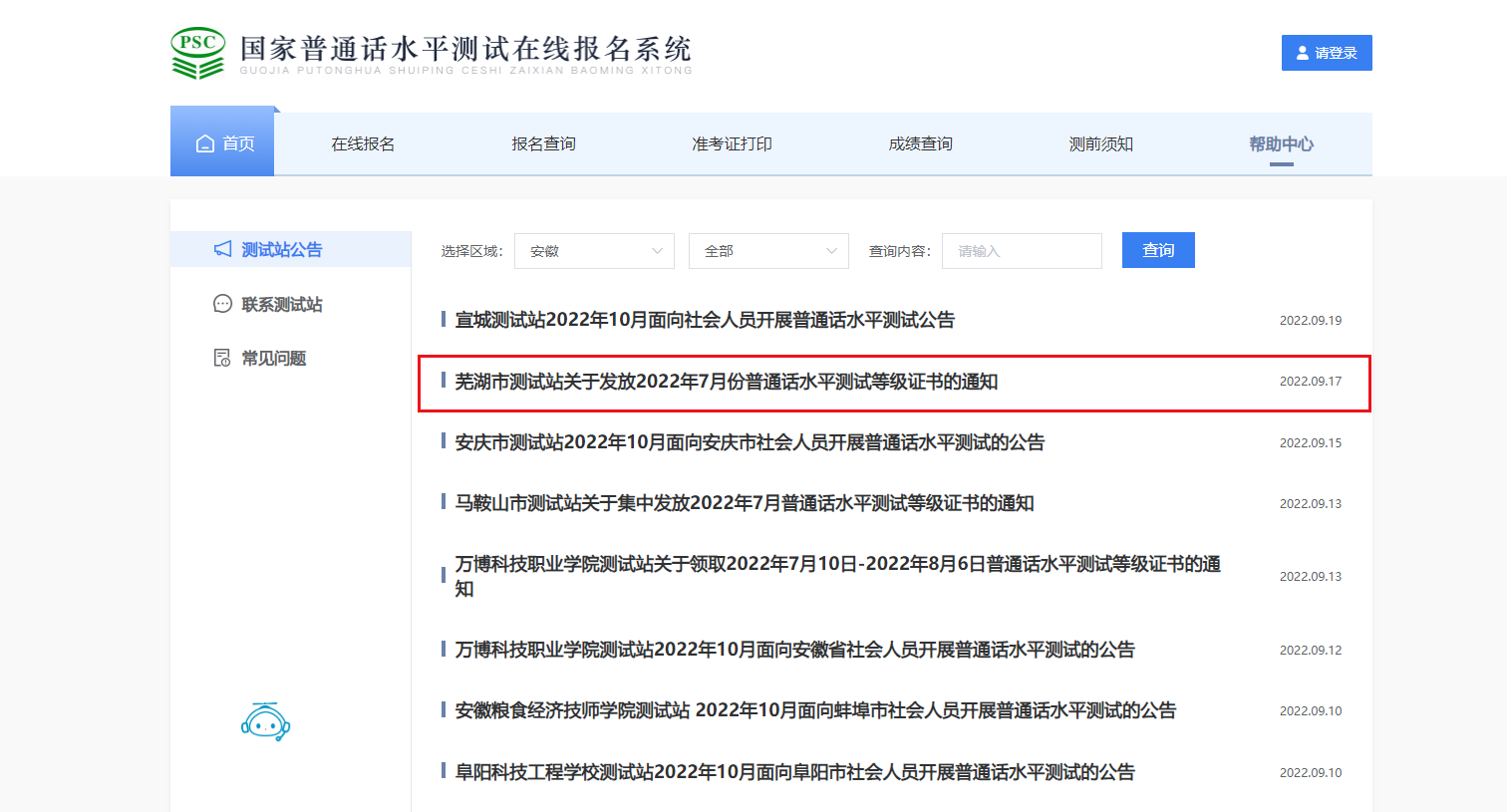The height and width of the screenshot is (812, 1507).
Task: Click the document icon beside 常见问题
Action: (x=223, y=358)
